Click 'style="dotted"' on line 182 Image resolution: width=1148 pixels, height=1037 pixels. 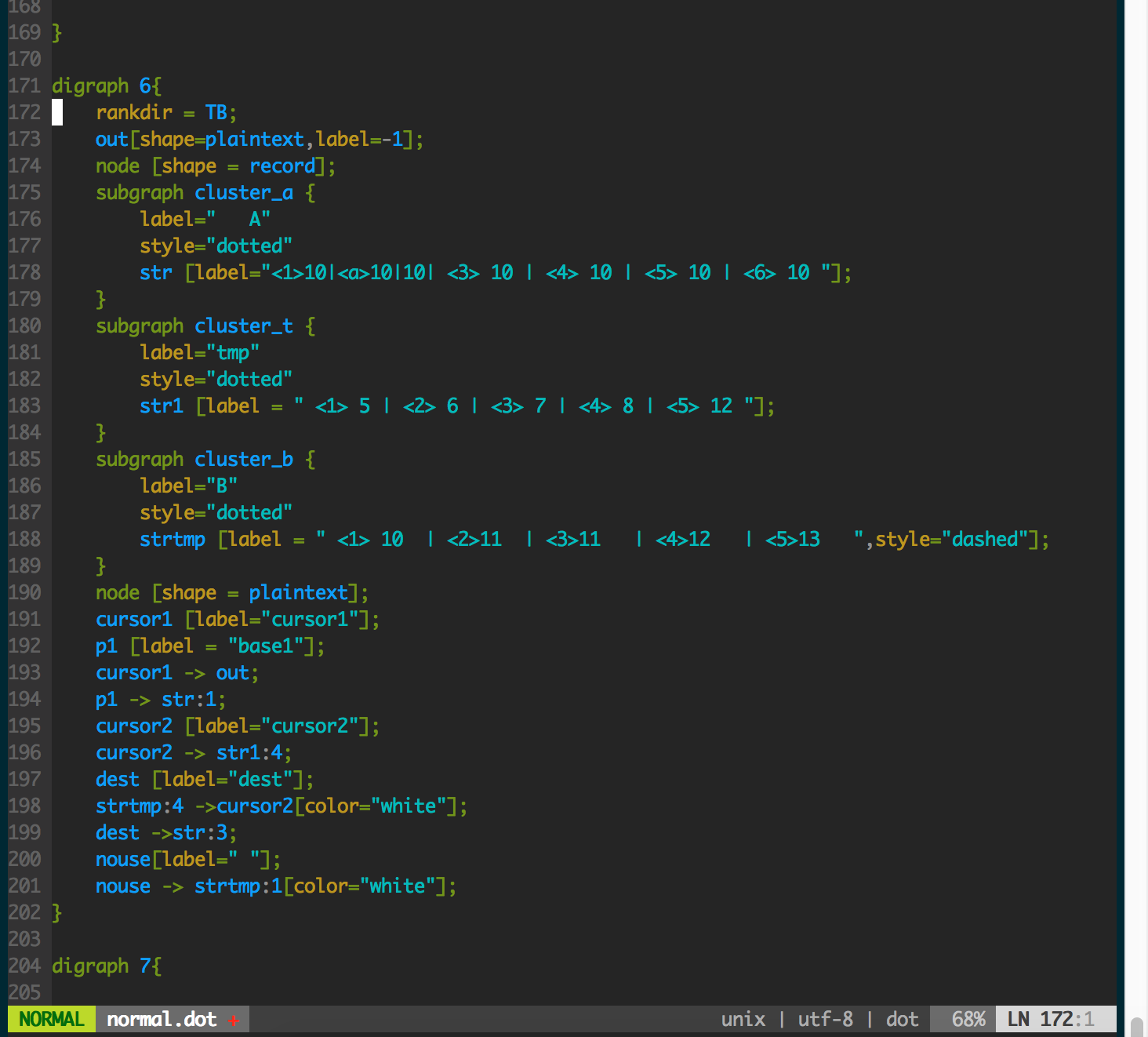click(x=216, y=379)
